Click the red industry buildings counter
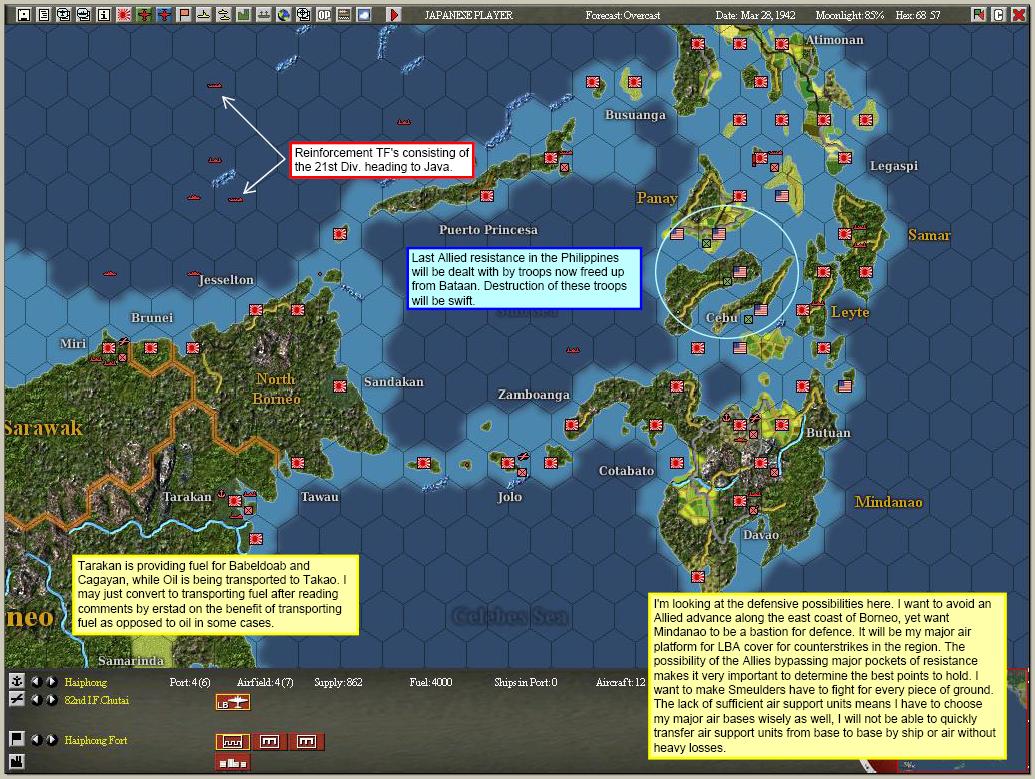Image resolution: width=1035 pixels, height=779 pixels. coord(233,763)
